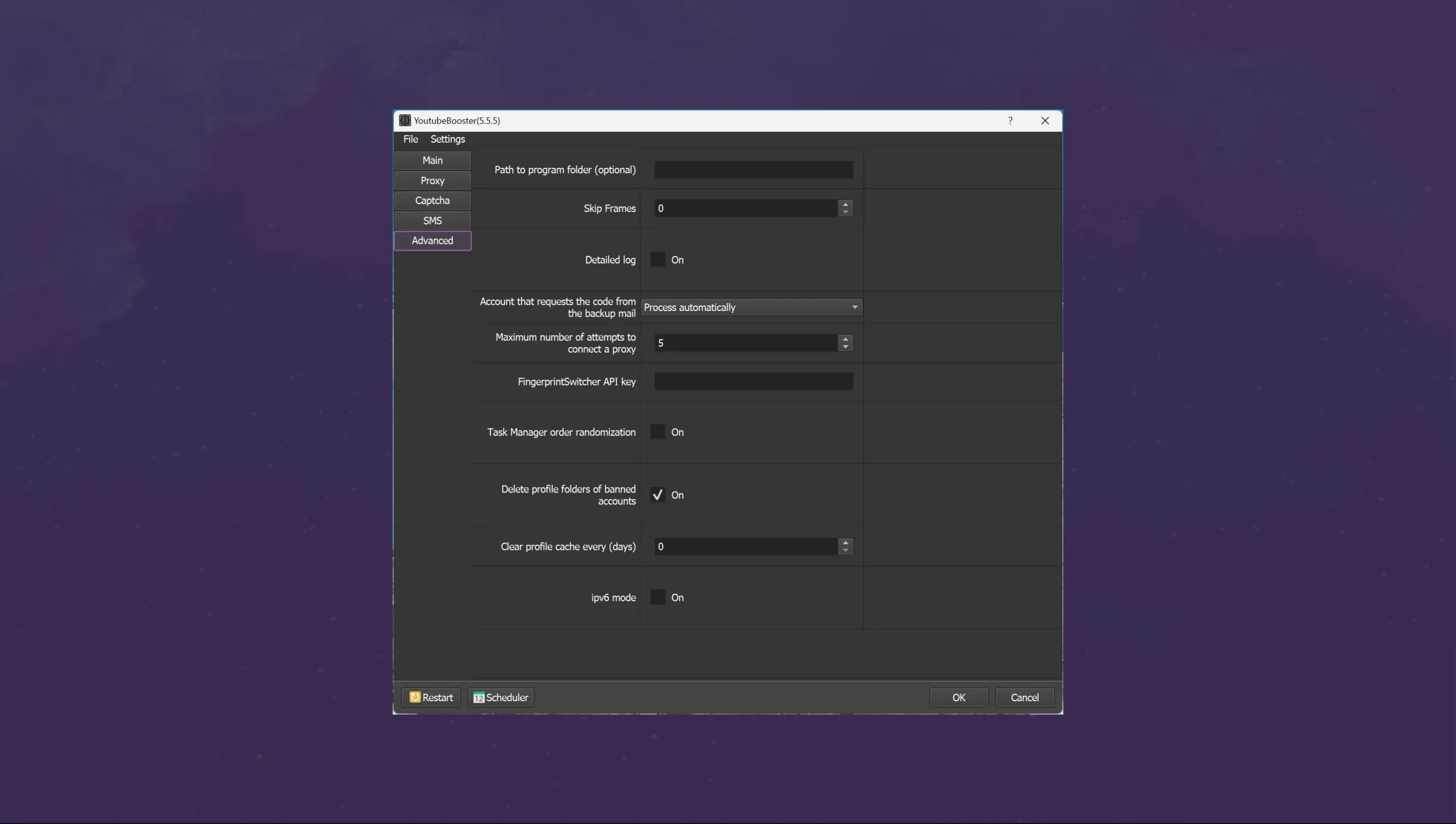
Task: Turn on ipv6 mode checkbox
Action: [657, 598]
